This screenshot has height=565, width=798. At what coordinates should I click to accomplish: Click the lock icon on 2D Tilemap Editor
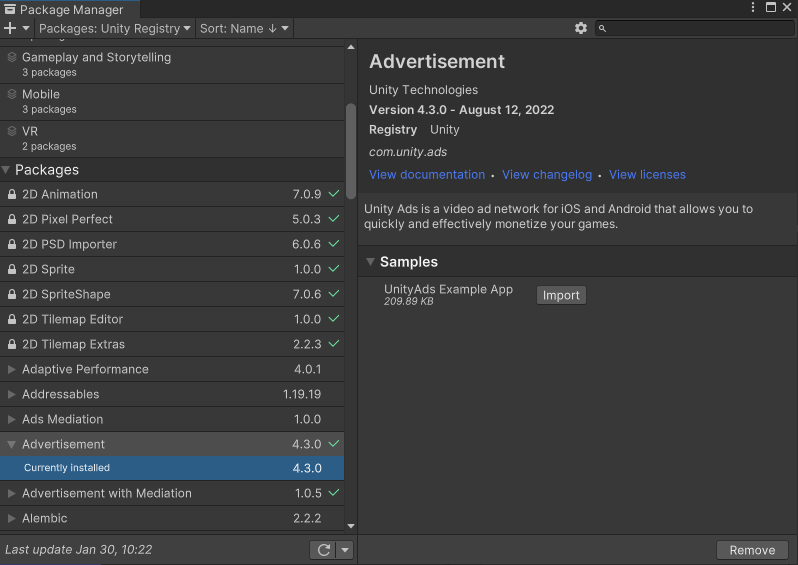click(x=12, y=319)
